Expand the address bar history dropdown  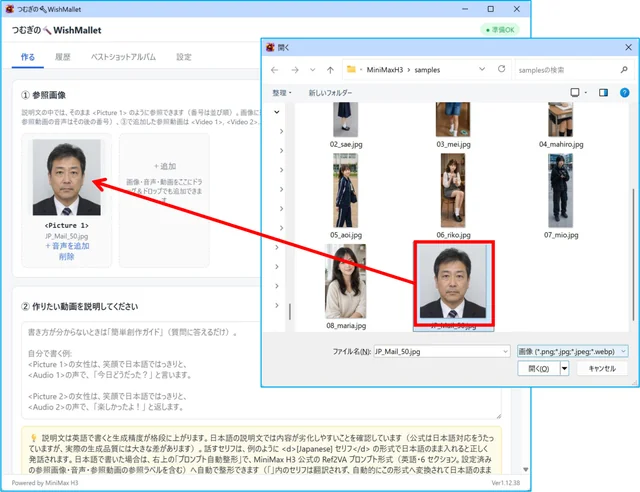coord(482,69)
